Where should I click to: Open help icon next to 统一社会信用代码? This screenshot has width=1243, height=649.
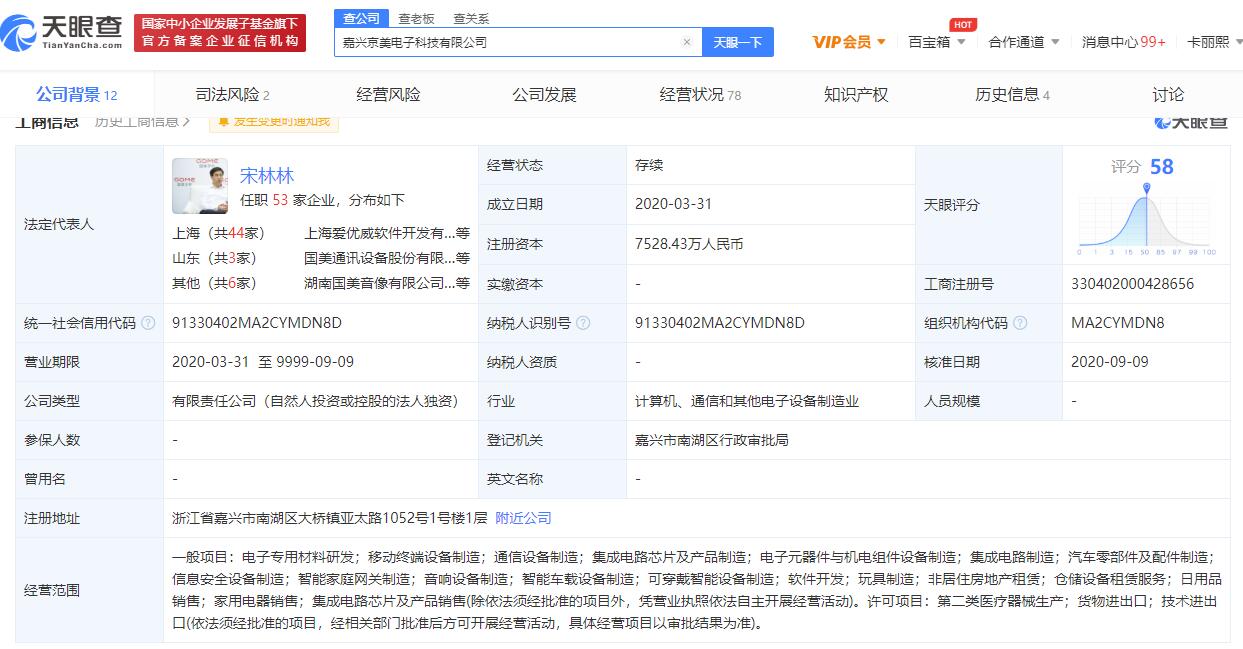point(149,323)
